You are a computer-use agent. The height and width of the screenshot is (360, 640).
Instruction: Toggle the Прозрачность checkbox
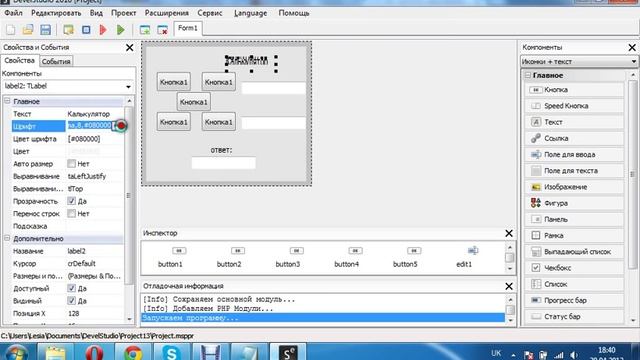click(72, 201)
